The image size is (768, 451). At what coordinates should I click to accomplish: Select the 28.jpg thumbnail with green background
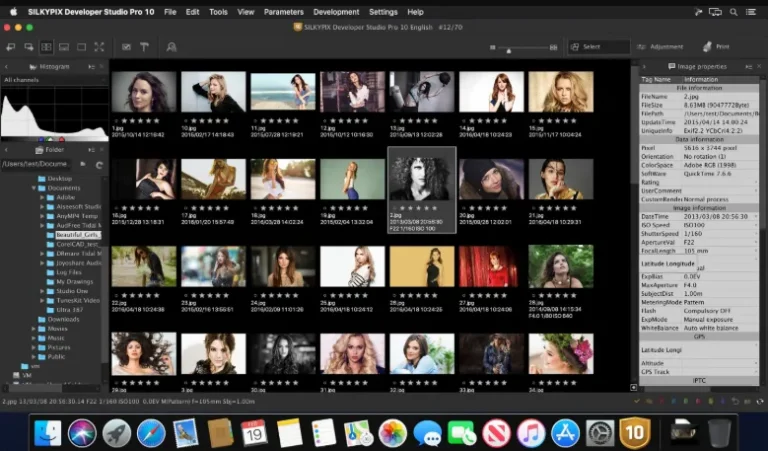click(561, 266)
